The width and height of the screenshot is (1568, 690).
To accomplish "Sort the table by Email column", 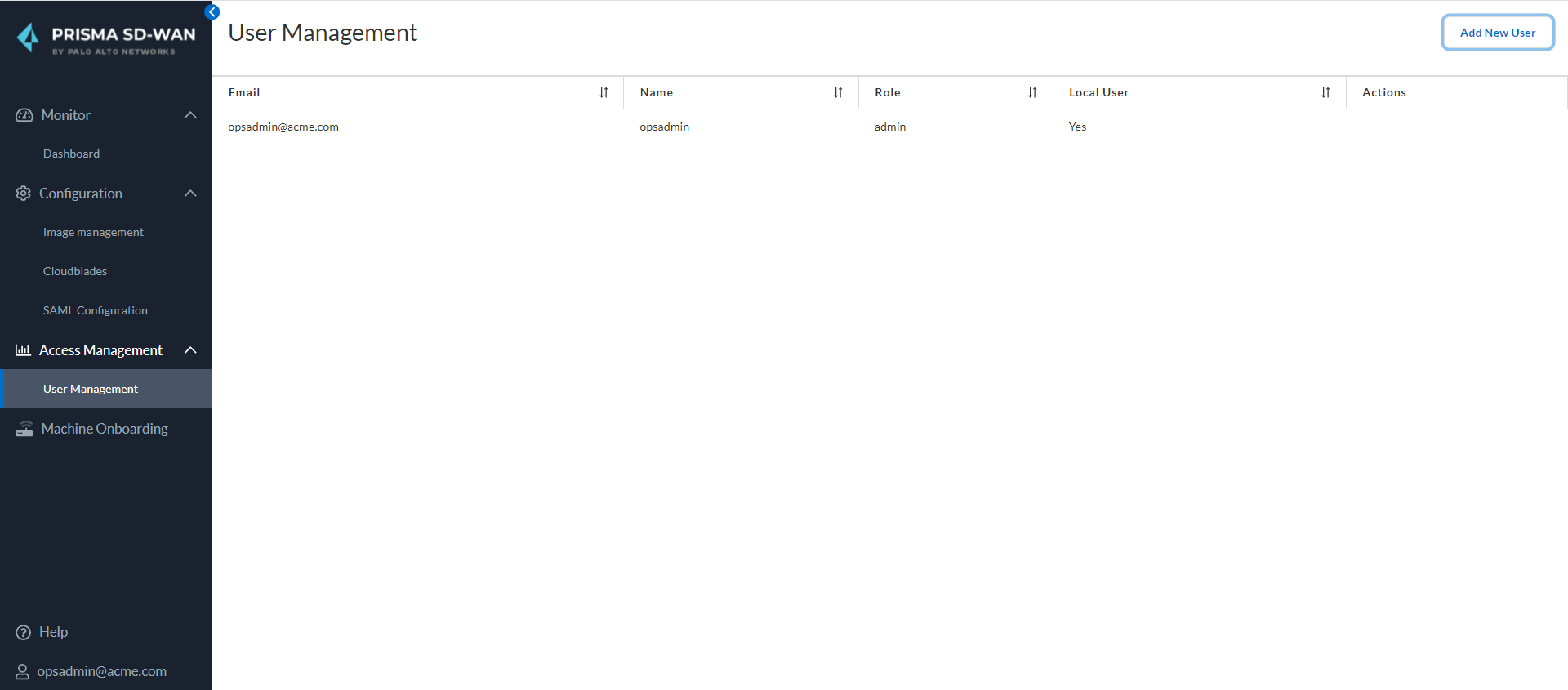I will click(604, 92).
